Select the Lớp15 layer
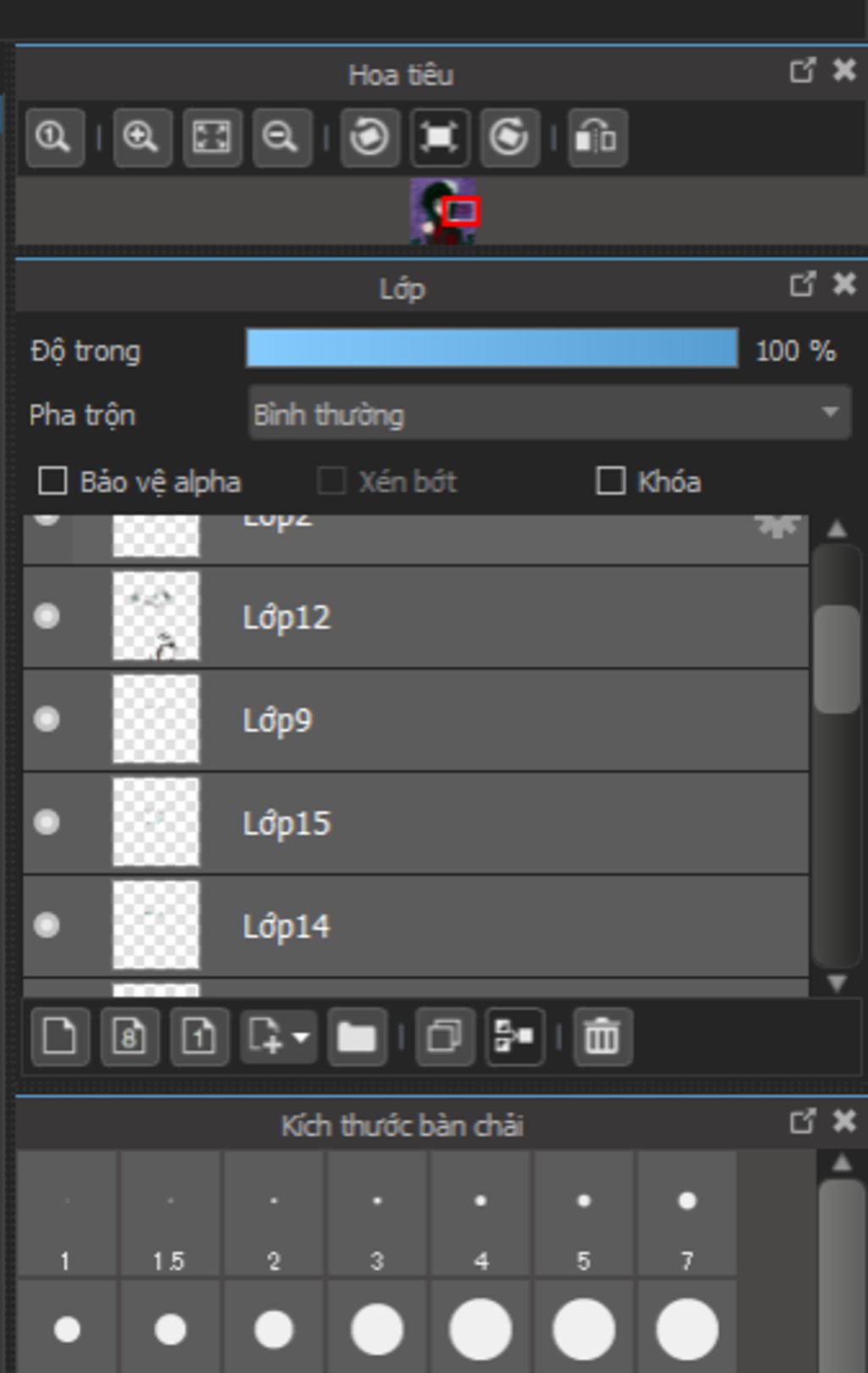 click(x=509, y=823)
